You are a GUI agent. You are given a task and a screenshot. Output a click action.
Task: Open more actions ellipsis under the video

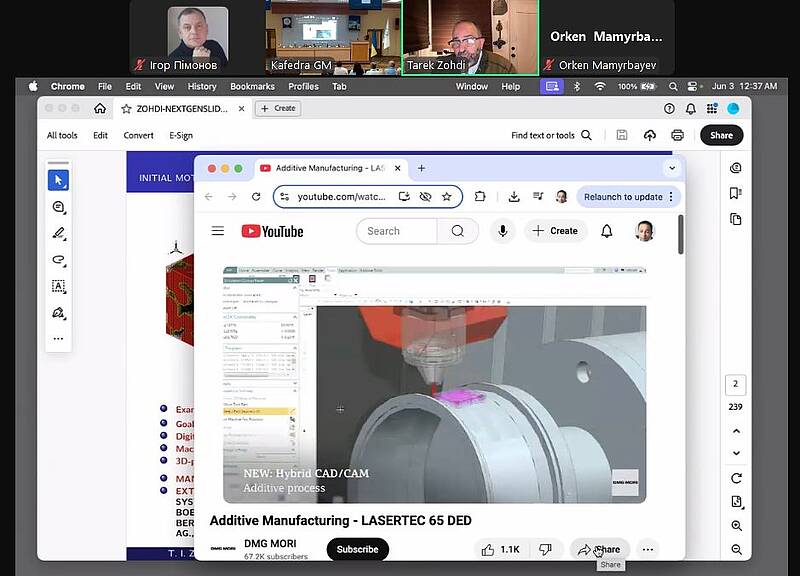[648, 549]
